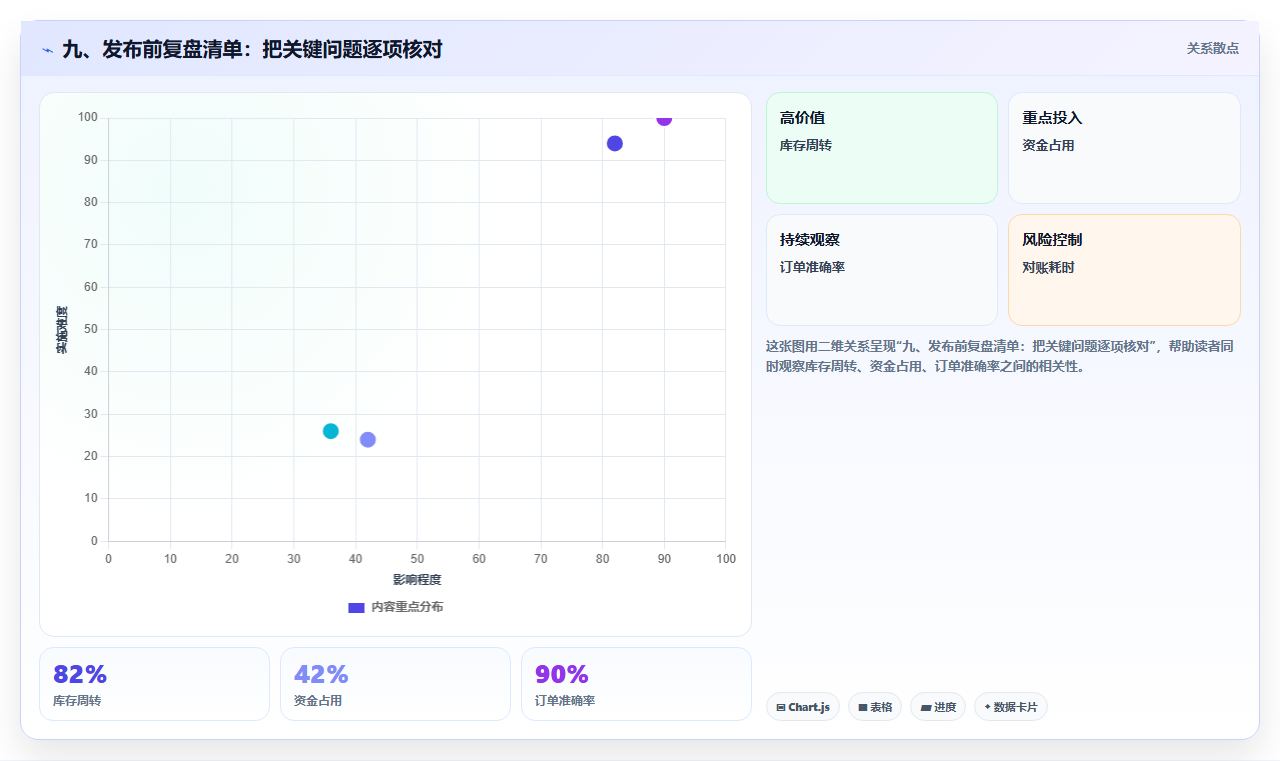Click the lightning icon beside the title

(x=47, y=50)
